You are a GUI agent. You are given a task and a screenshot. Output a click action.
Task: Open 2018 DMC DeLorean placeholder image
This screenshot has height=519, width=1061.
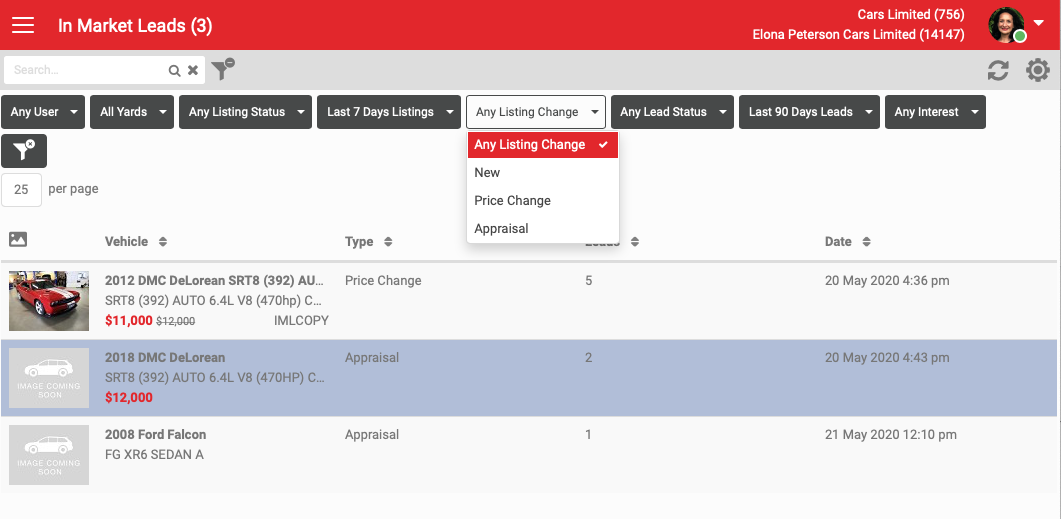[49, 378]
